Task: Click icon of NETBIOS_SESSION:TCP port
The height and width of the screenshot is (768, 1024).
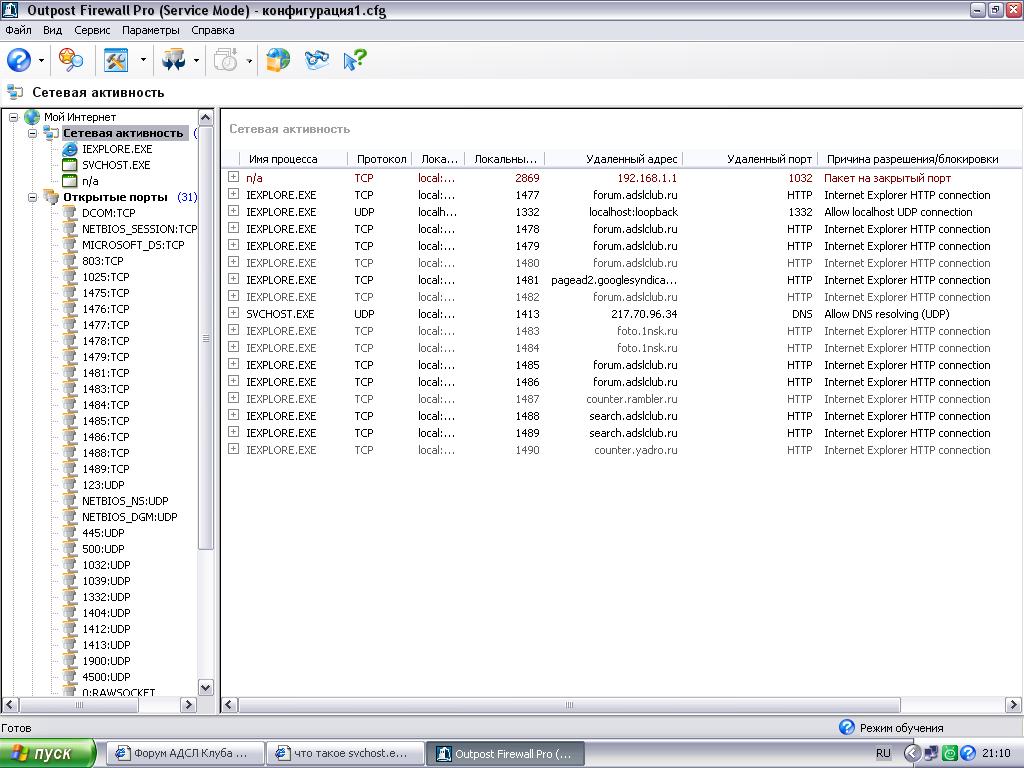Action: (70, 229)
